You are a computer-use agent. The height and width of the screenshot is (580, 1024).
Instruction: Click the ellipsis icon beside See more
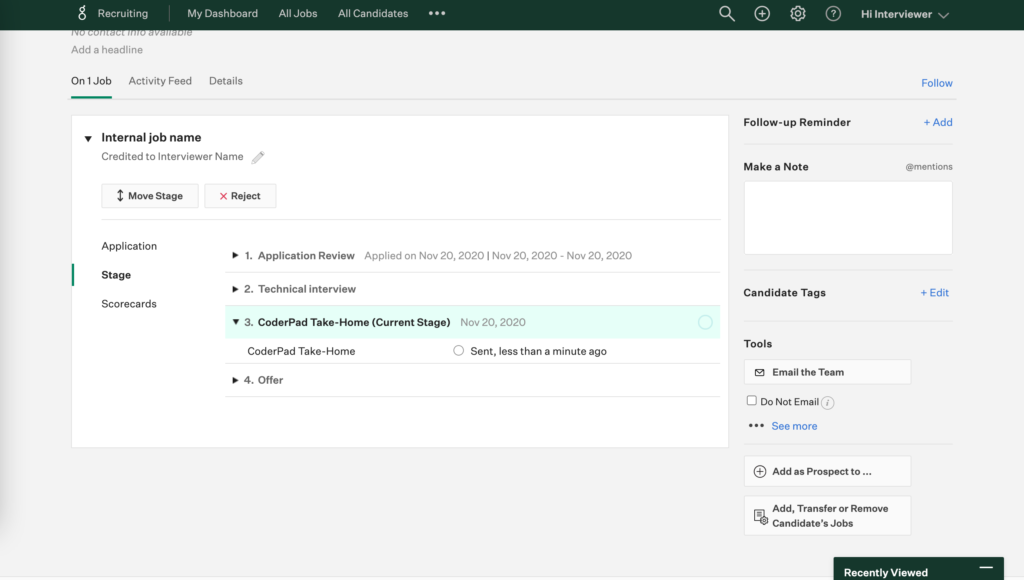757,425
